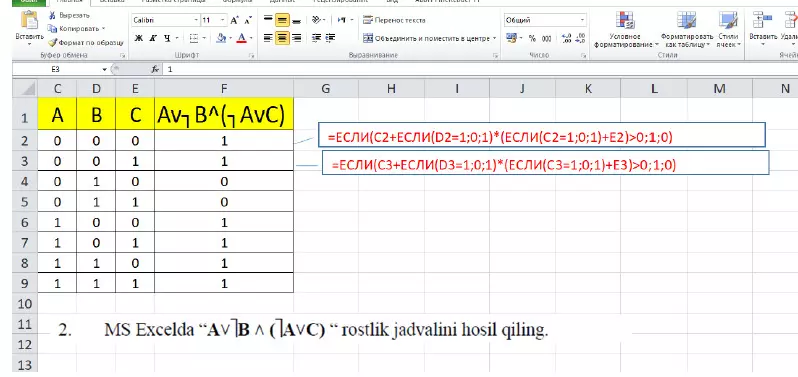Viewport: 798px width, 377px height.
Task: Click the increase decimal places icon
Action: (566, 38)
